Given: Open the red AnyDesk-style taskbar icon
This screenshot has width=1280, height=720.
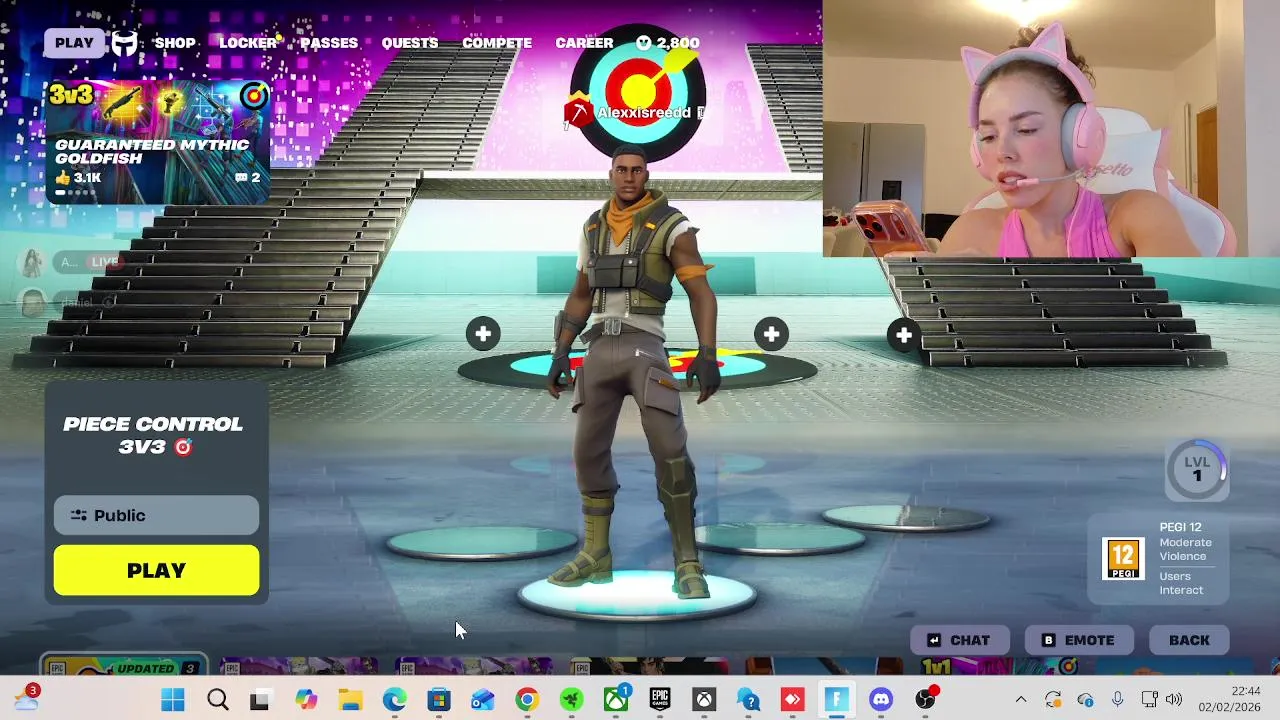Looking at the screenshot, I should coord(793,699).
